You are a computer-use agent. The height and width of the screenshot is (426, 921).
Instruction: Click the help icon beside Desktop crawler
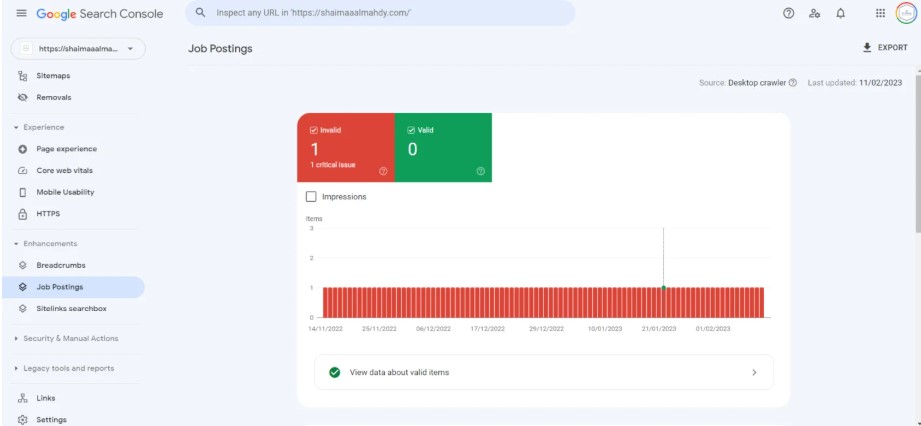coord(793,83)
